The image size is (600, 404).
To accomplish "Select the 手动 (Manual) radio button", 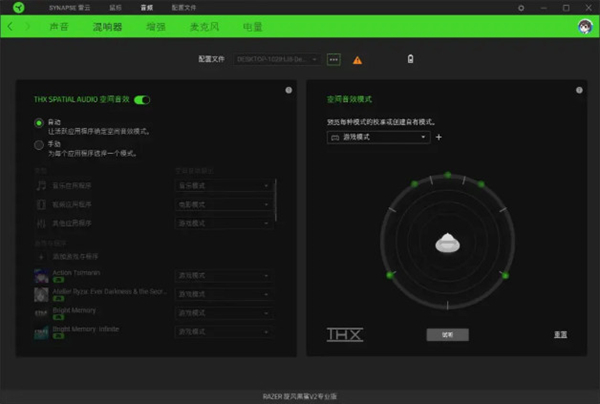I will [39, 144].
